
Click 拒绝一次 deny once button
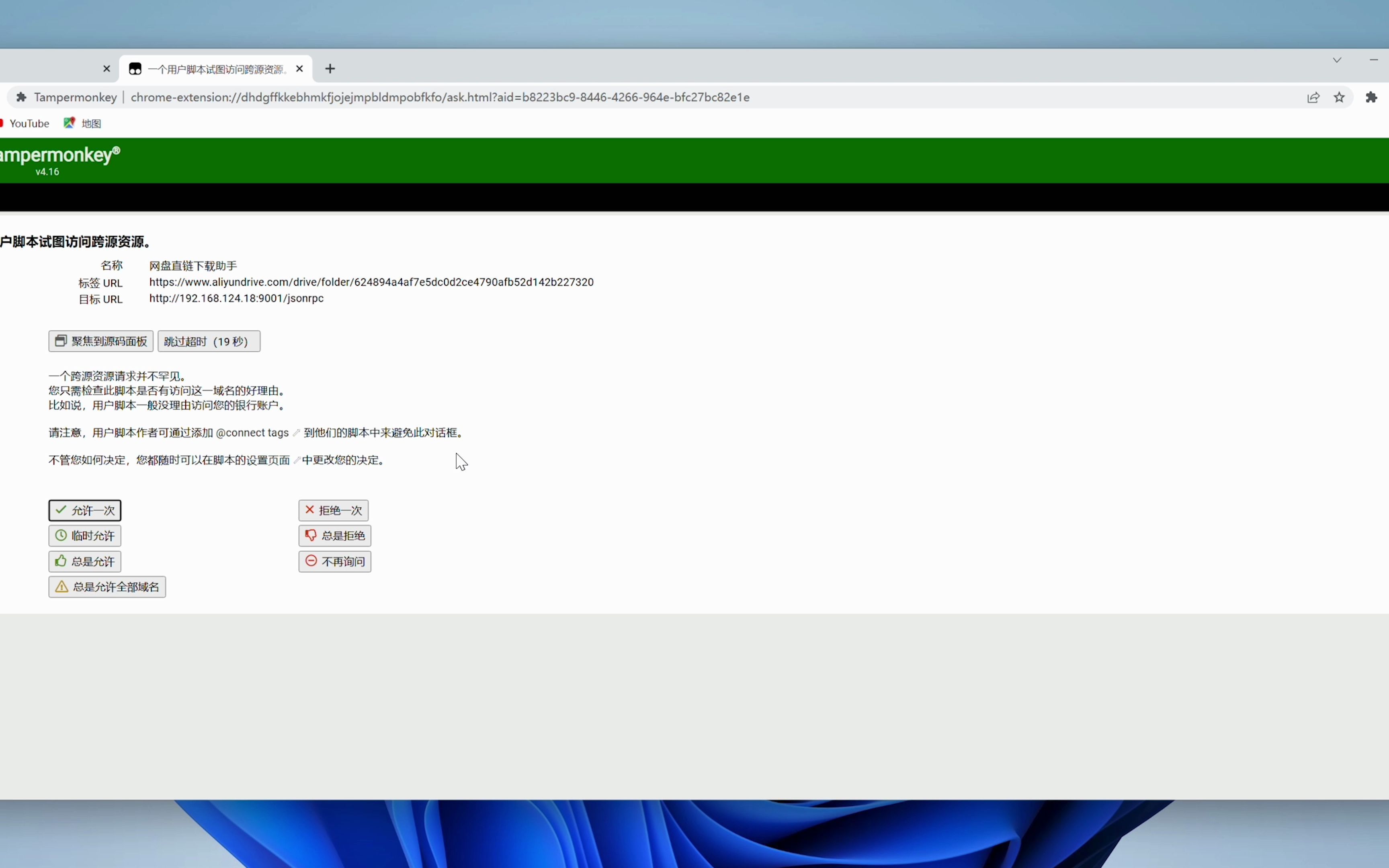click(334, 510)
